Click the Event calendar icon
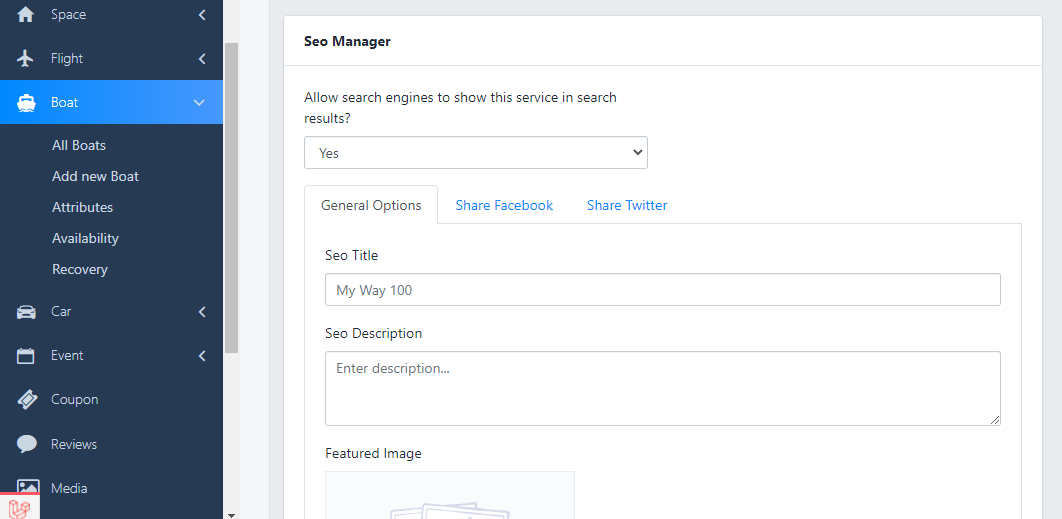This screenshot has width=1062, height=519. click(26, 356)
